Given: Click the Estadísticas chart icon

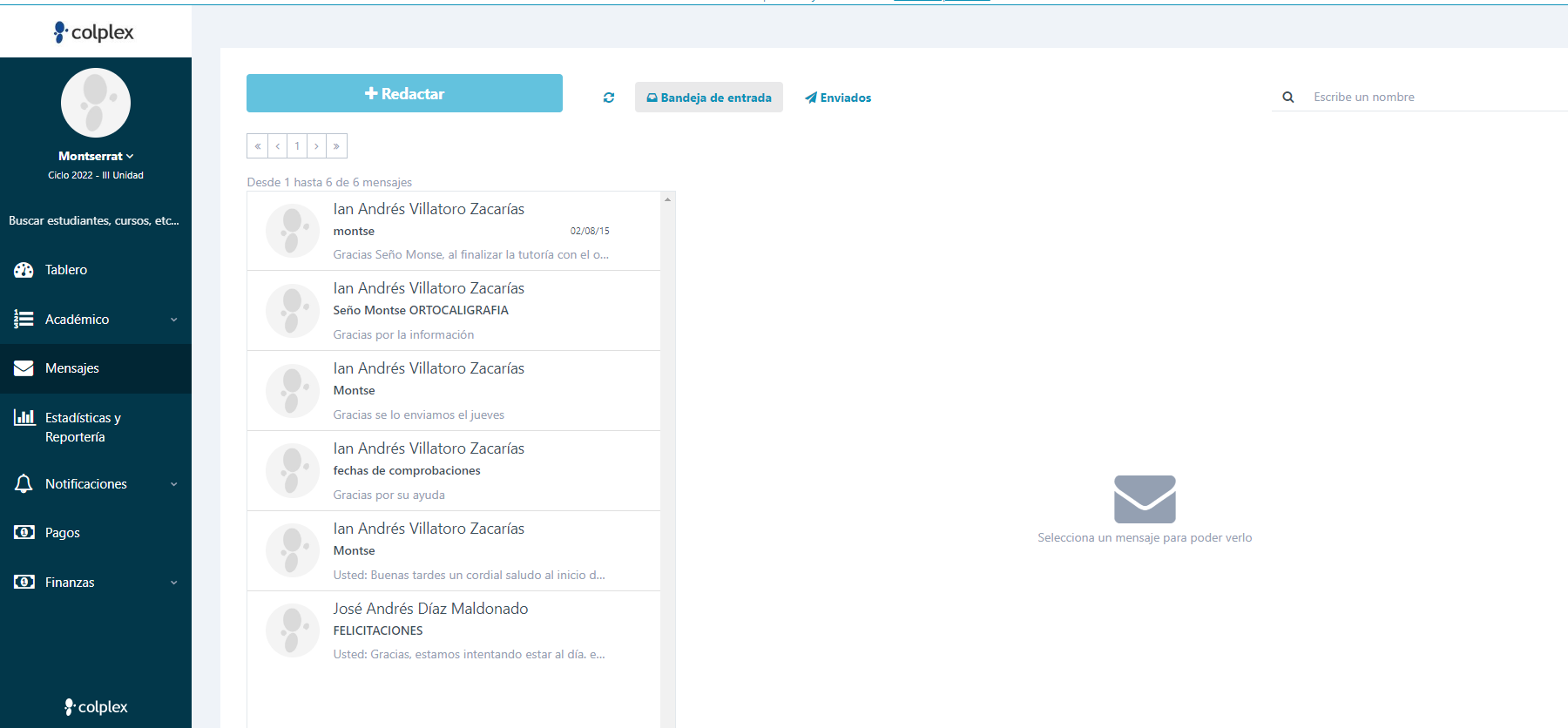Looking at the screenshot, I should pyautogui.click(x=24, y=417).
